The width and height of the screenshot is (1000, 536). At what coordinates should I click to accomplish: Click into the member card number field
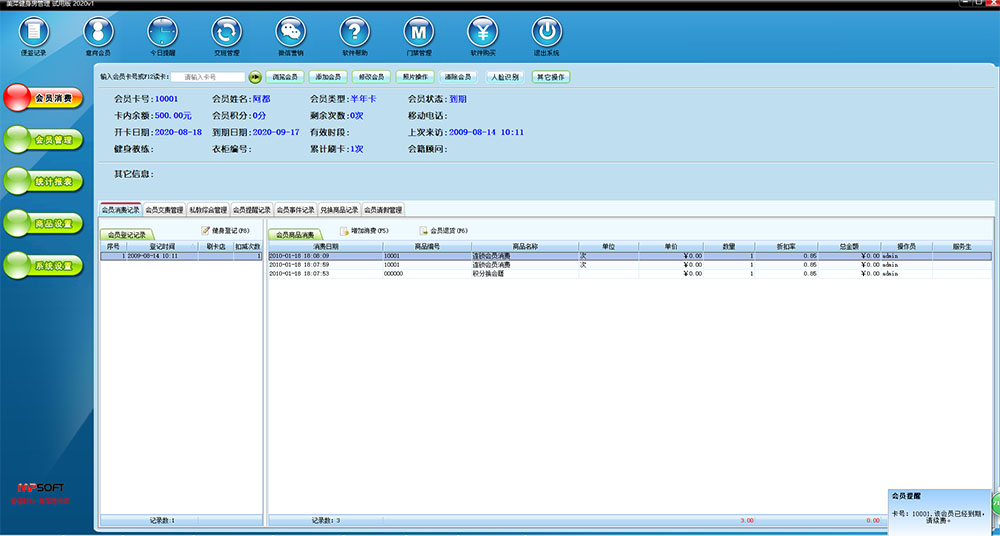207,77
